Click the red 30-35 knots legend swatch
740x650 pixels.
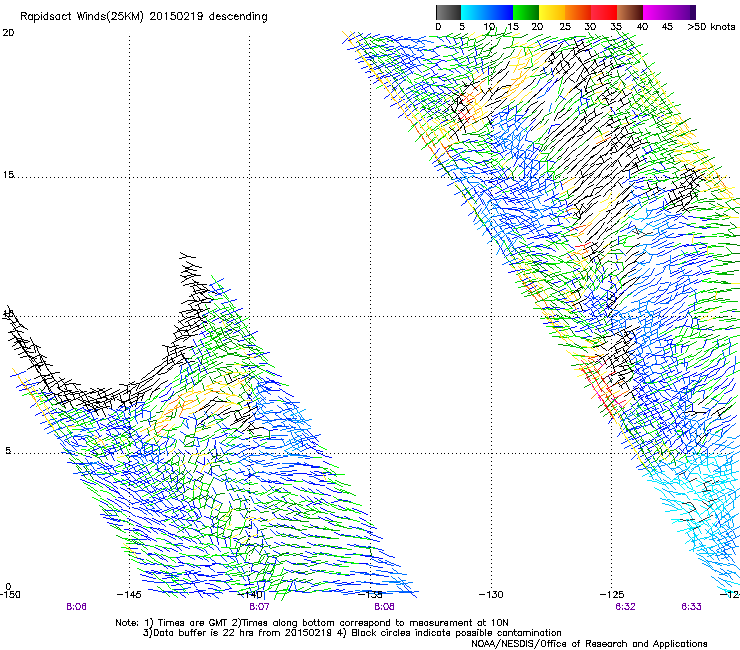click(604, 12)
